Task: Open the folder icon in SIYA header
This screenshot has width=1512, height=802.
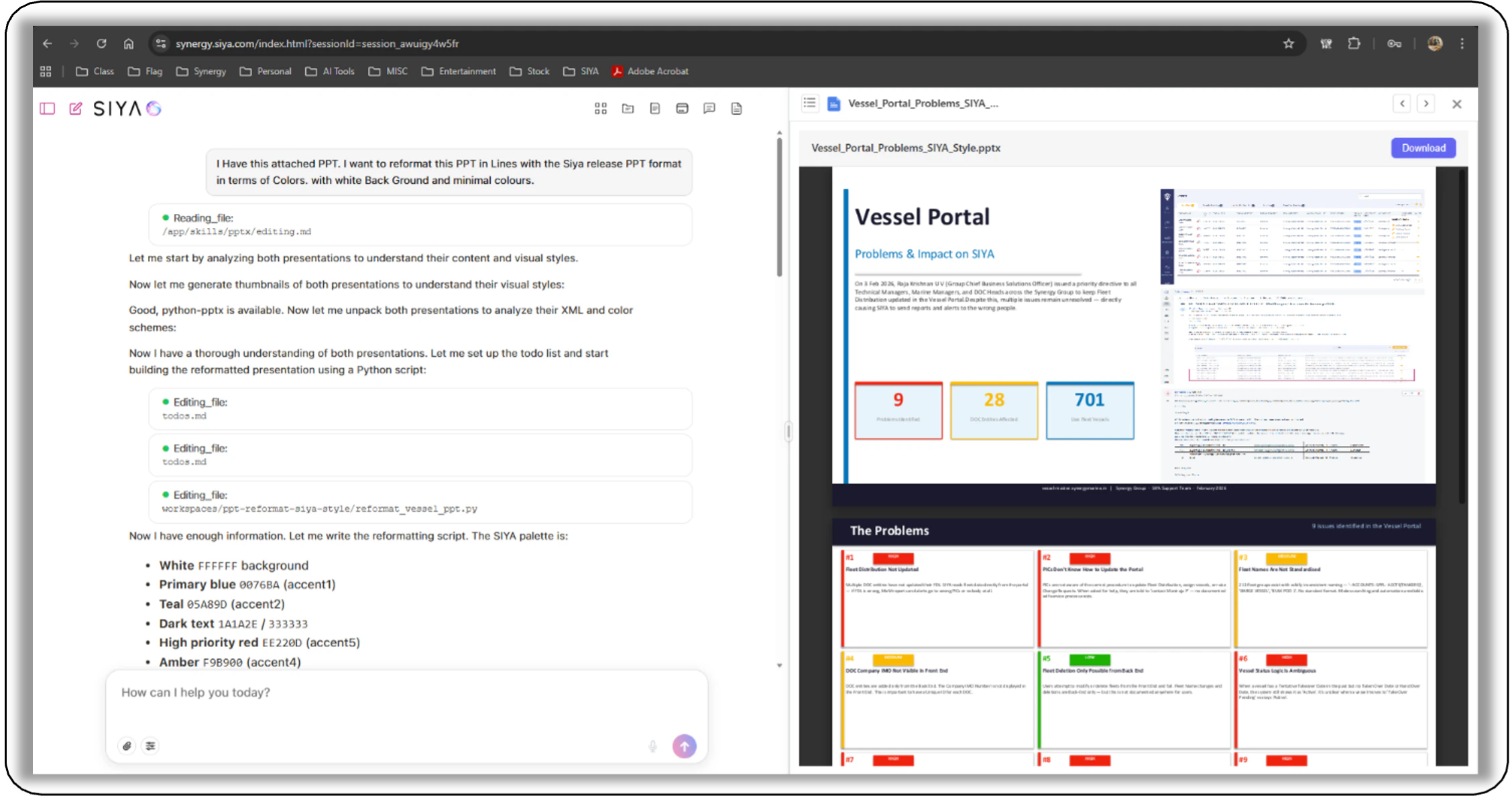Action: [628, 109]
